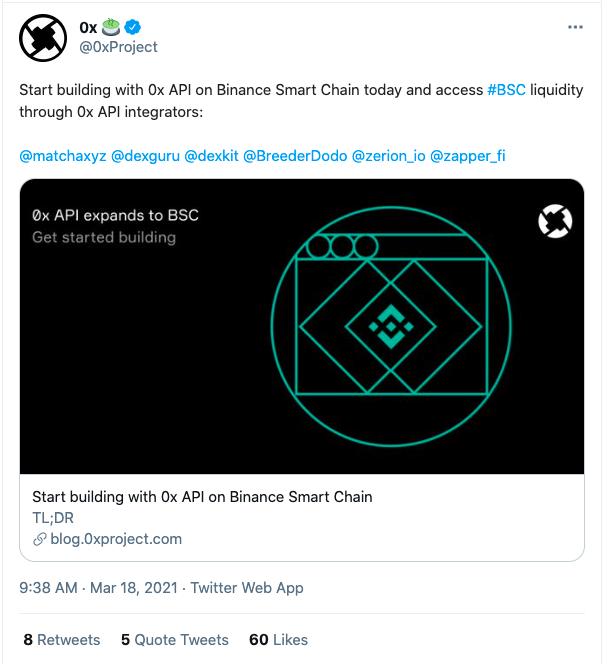Click the @0xProject handle
This screenshot has height=664, width=612.
(x=118, y=47)
